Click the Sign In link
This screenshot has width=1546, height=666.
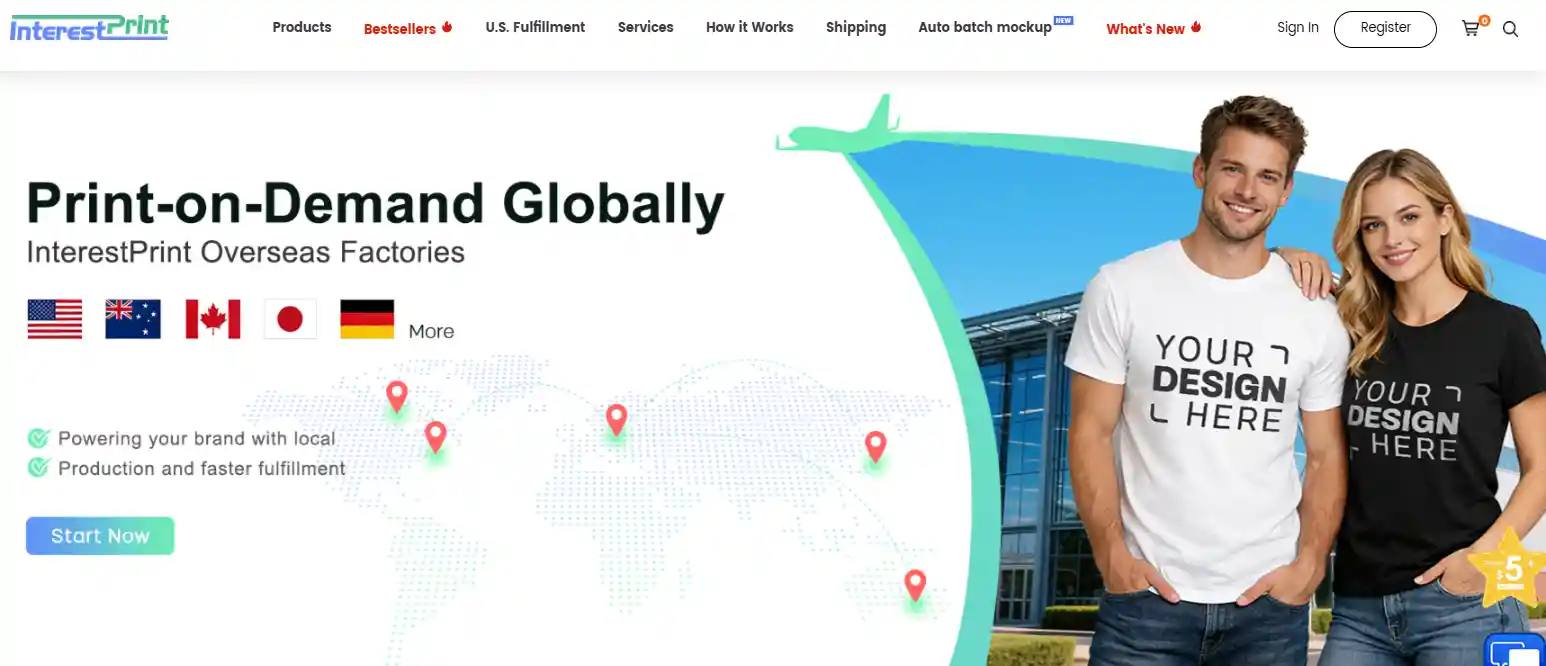(x=1298, y=28)
